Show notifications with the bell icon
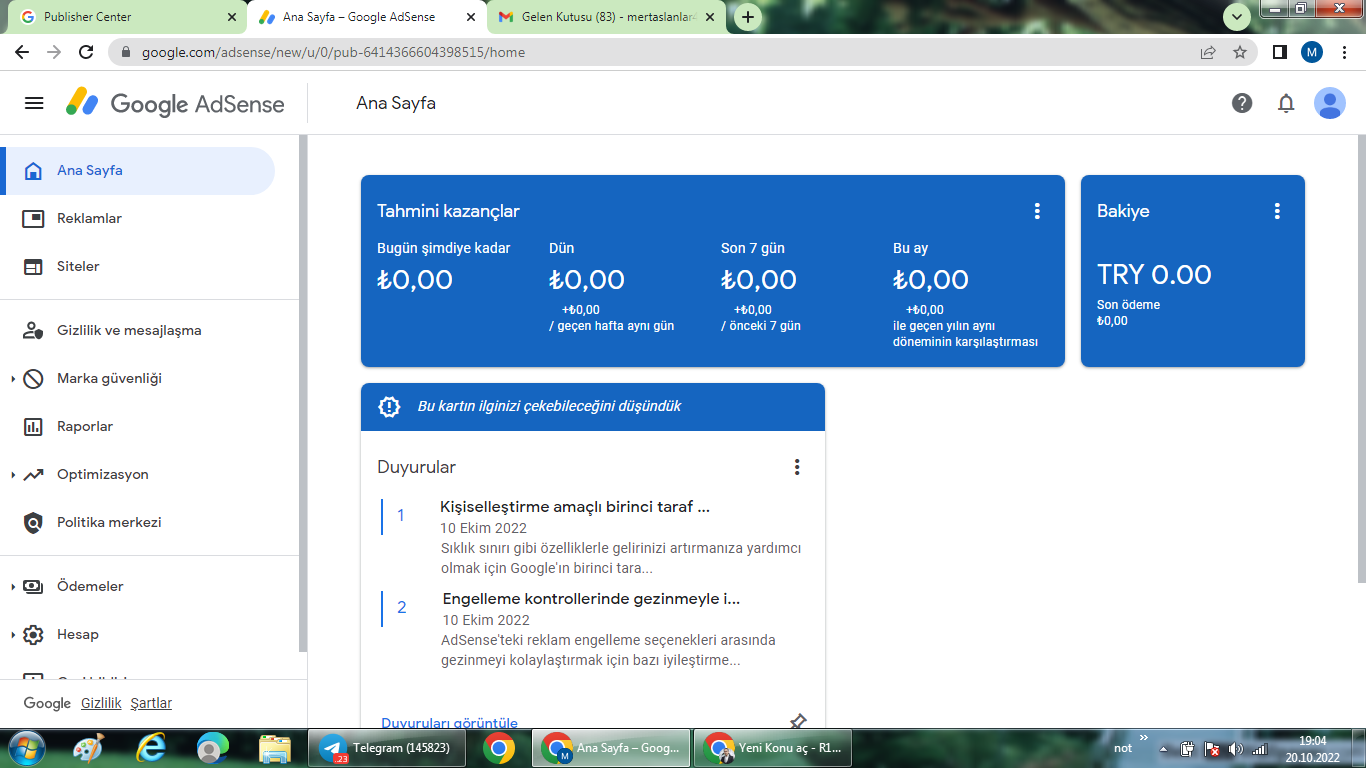 pyautogui.click(x=1286, y=103)
